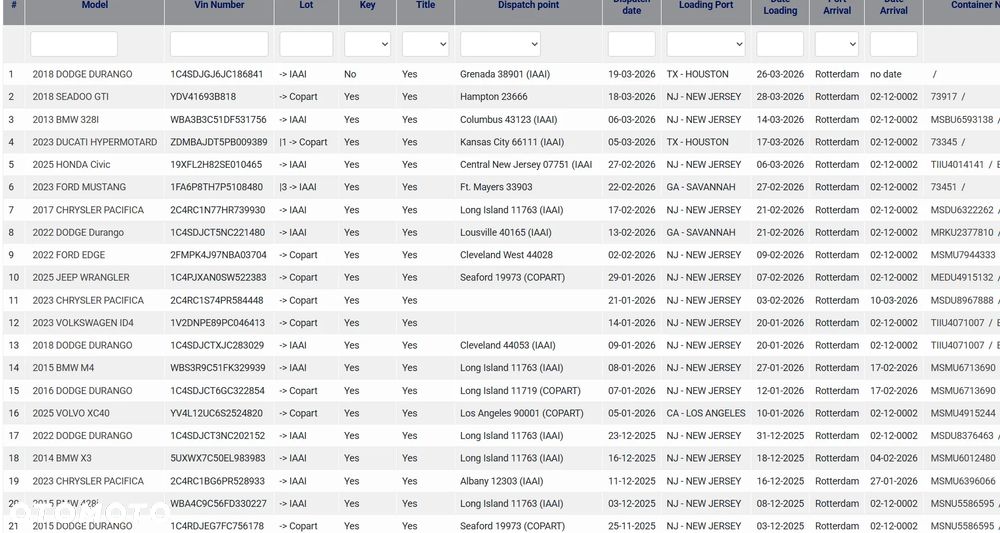Sort by Key column header

pyautogui.click(x=367, y=5)
